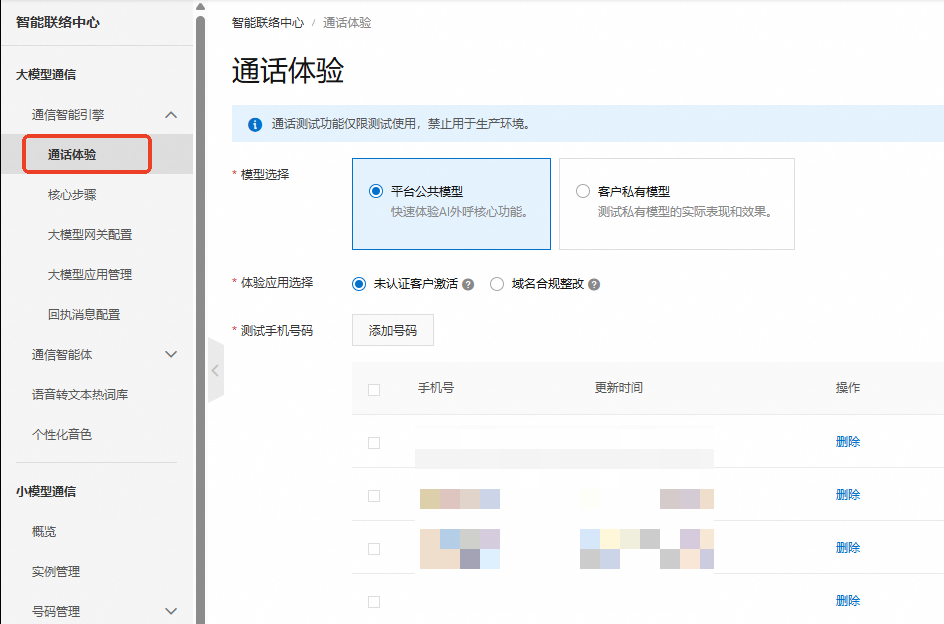Open 实例管理 in the sidebar

(x=56, y=571)
